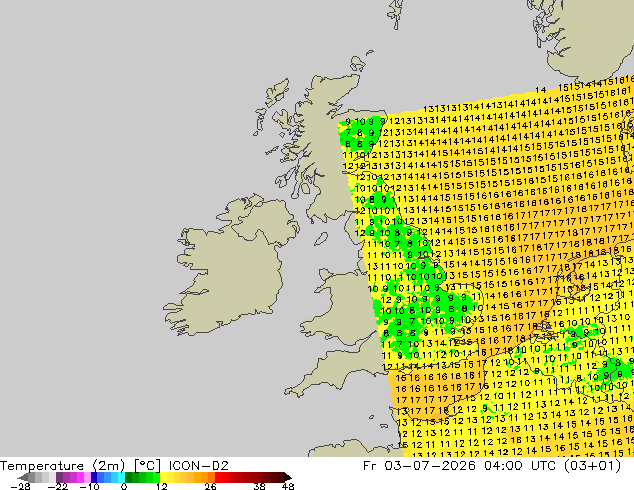Select the bright red legend swatch at 26
Viewport: 634px width, 490px height.
pyautogui.click(x=218, y=477)
